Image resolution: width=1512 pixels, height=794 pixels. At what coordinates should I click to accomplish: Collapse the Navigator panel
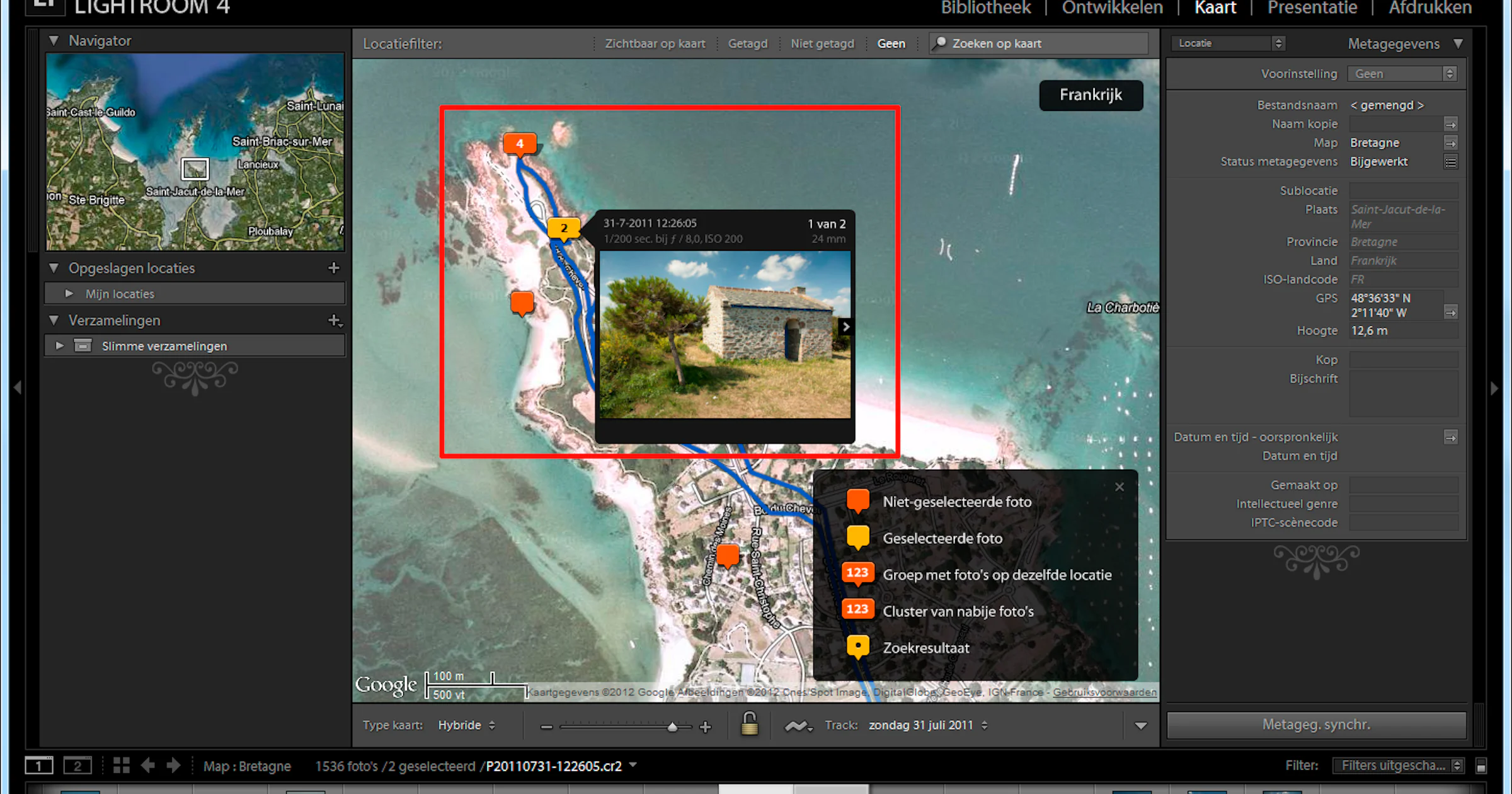(x=54, y=40)
